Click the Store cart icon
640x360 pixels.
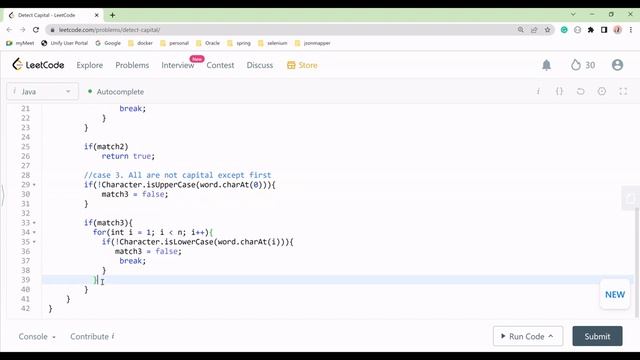pos(291,65)
